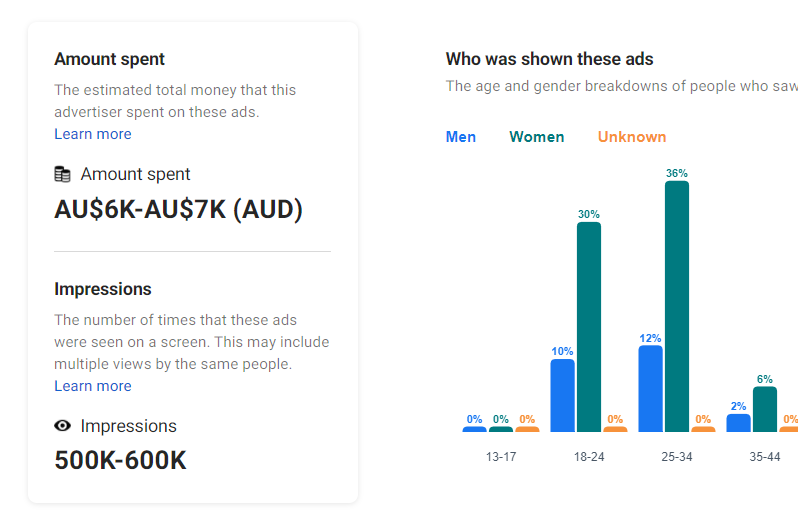The height and width of the screenshot is (532, 798).
Task: Click the 500K-600K impressions value
Action: [x=121, y=460]
